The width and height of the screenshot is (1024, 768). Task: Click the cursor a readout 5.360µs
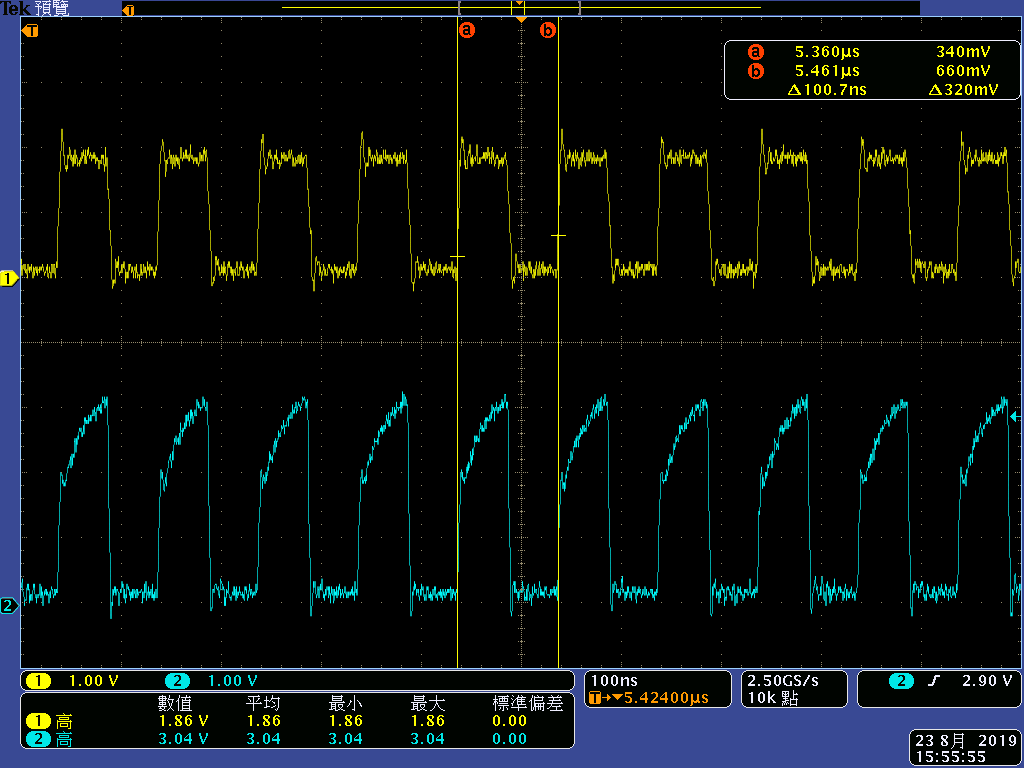point(827,52)
